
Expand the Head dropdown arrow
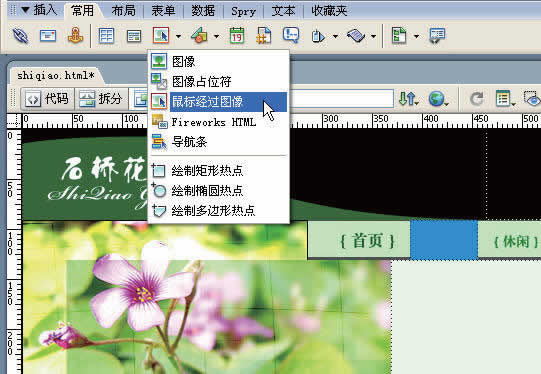click(x=335, y=36)
